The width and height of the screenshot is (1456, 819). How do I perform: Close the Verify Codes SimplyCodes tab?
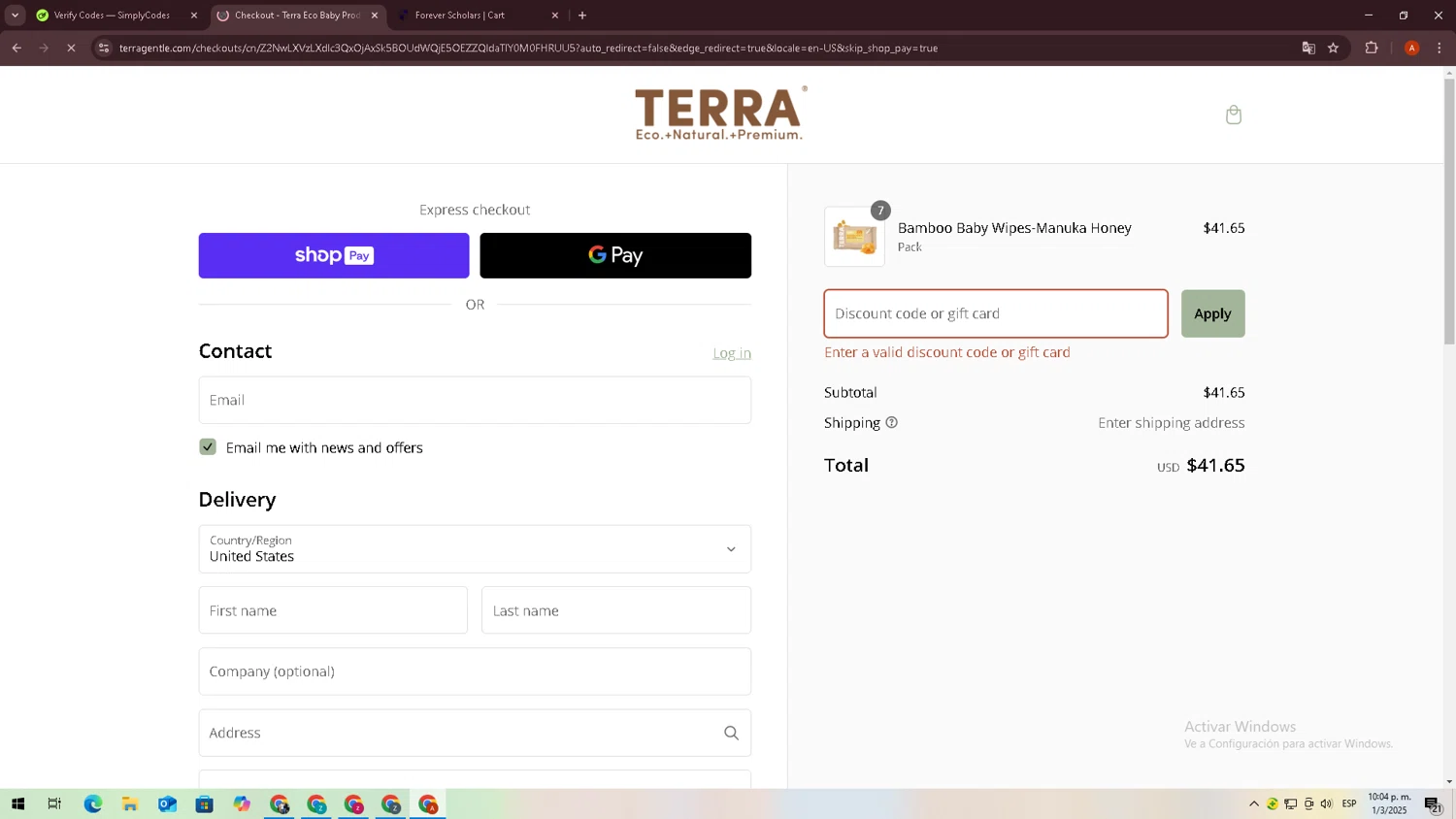pyautogui.click(x=193, y=16)
